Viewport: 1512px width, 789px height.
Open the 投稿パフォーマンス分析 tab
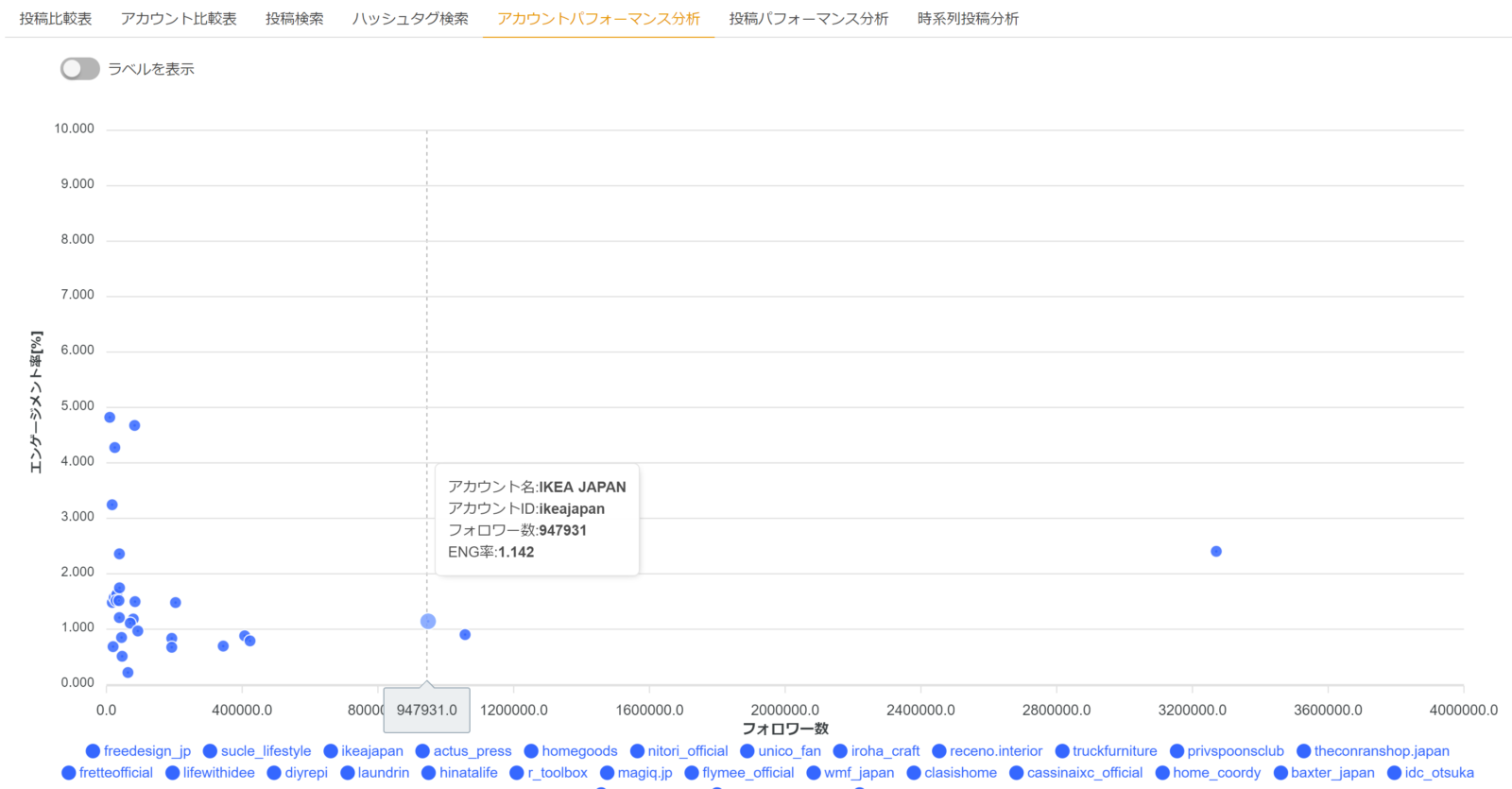click(809, 19)
